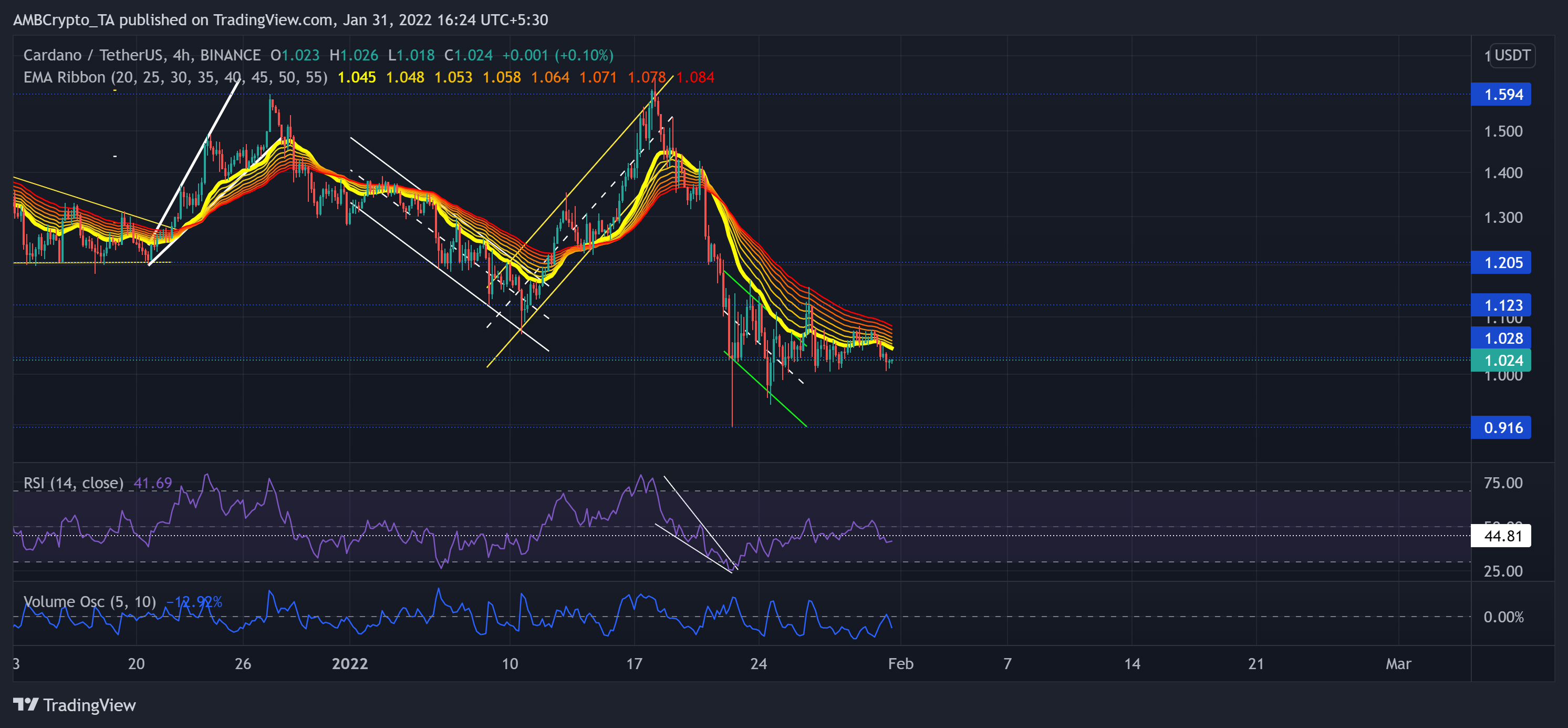Click the current price 1.024 label
The image size is (1568, 728).
1500,360
